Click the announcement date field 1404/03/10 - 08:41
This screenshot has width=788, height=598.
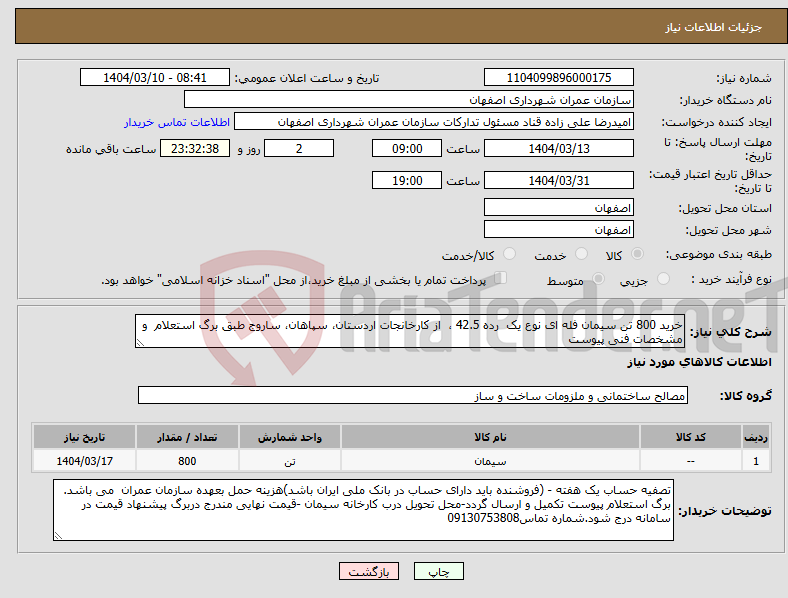point(155,77)
